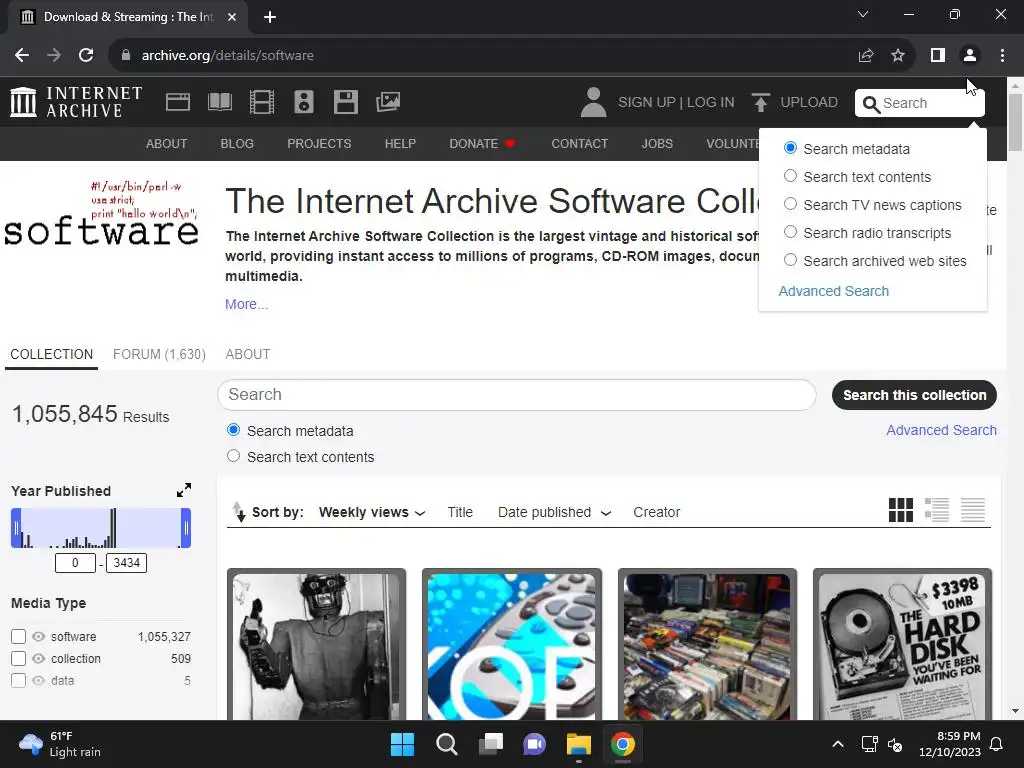Open Date published sort dropdown
Image resolution: width=1024 pixels, height=768 pixels.
[x=554, y=513]
